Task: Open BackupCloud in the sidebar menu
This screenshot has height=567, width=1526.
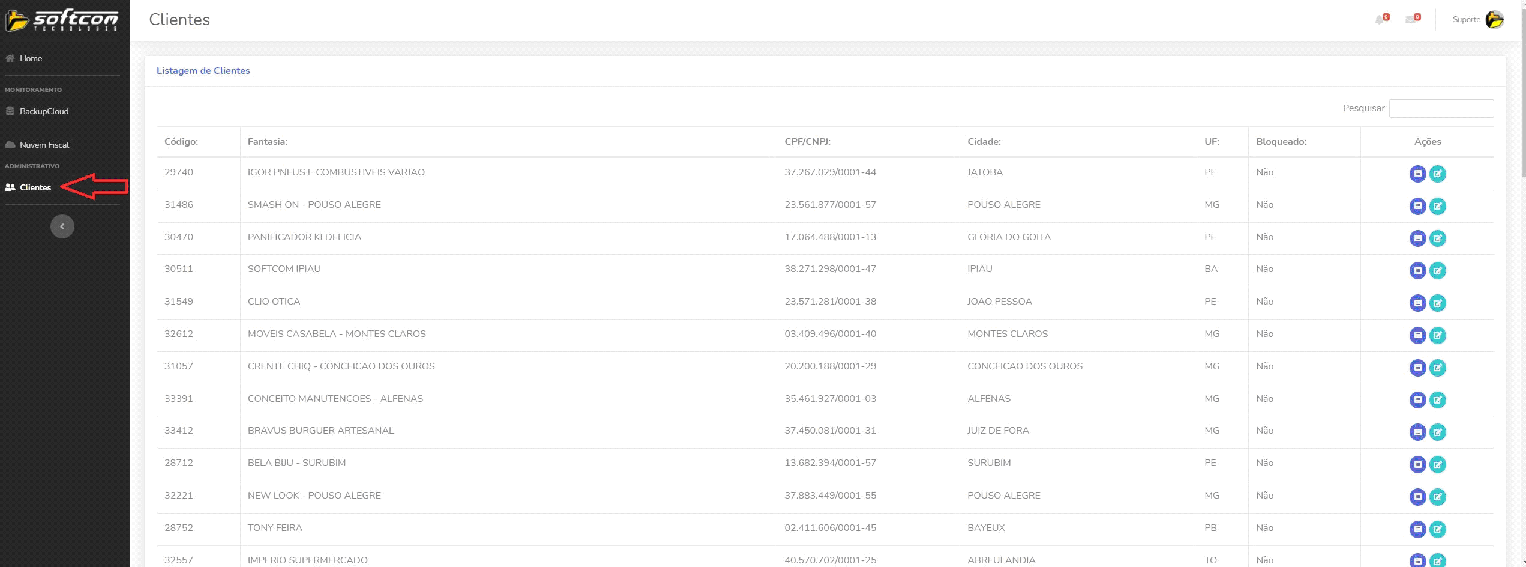Action: tap(43, 111)
